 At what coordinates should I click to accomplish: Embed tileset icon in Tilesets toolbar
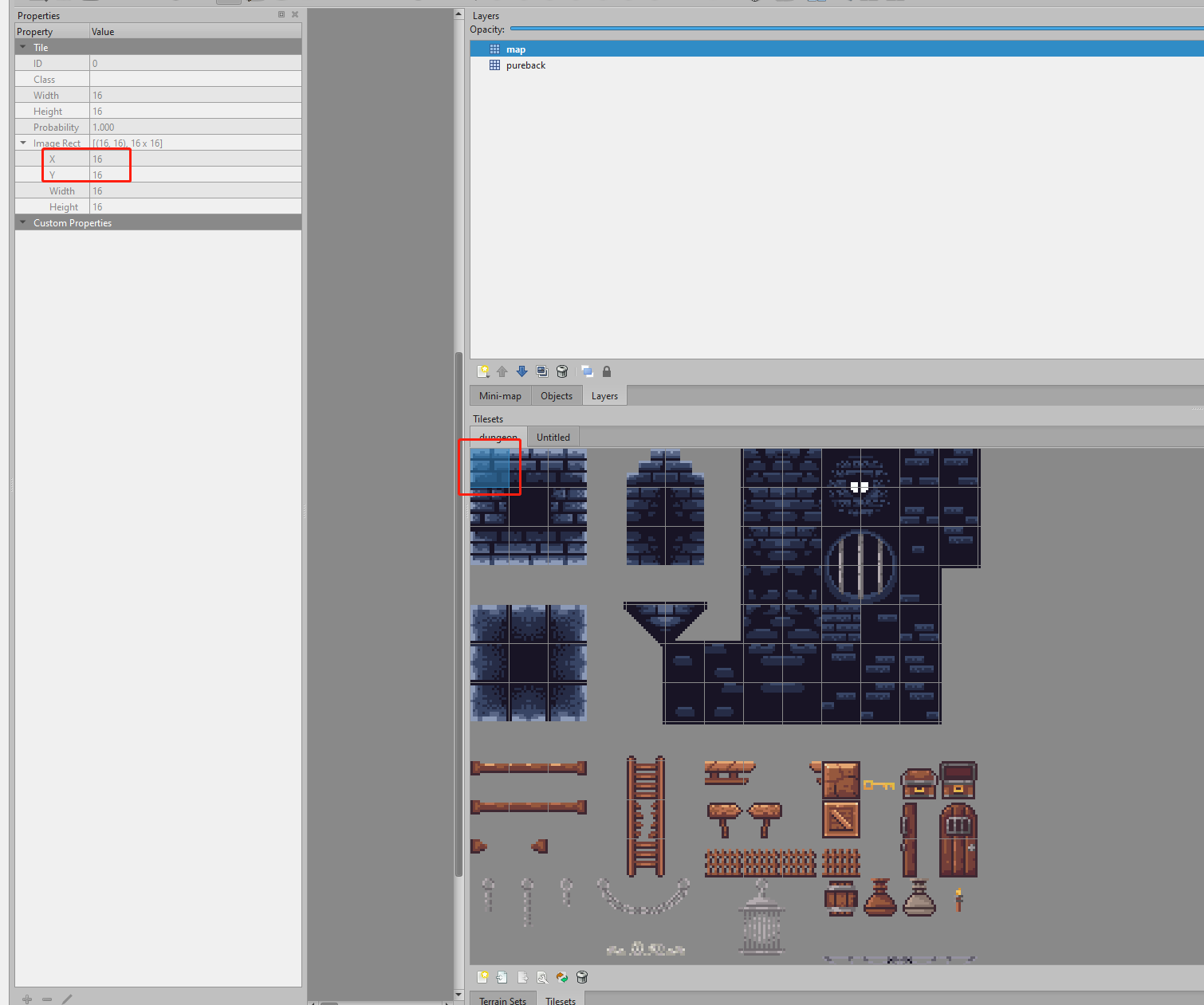pos(502,977)
